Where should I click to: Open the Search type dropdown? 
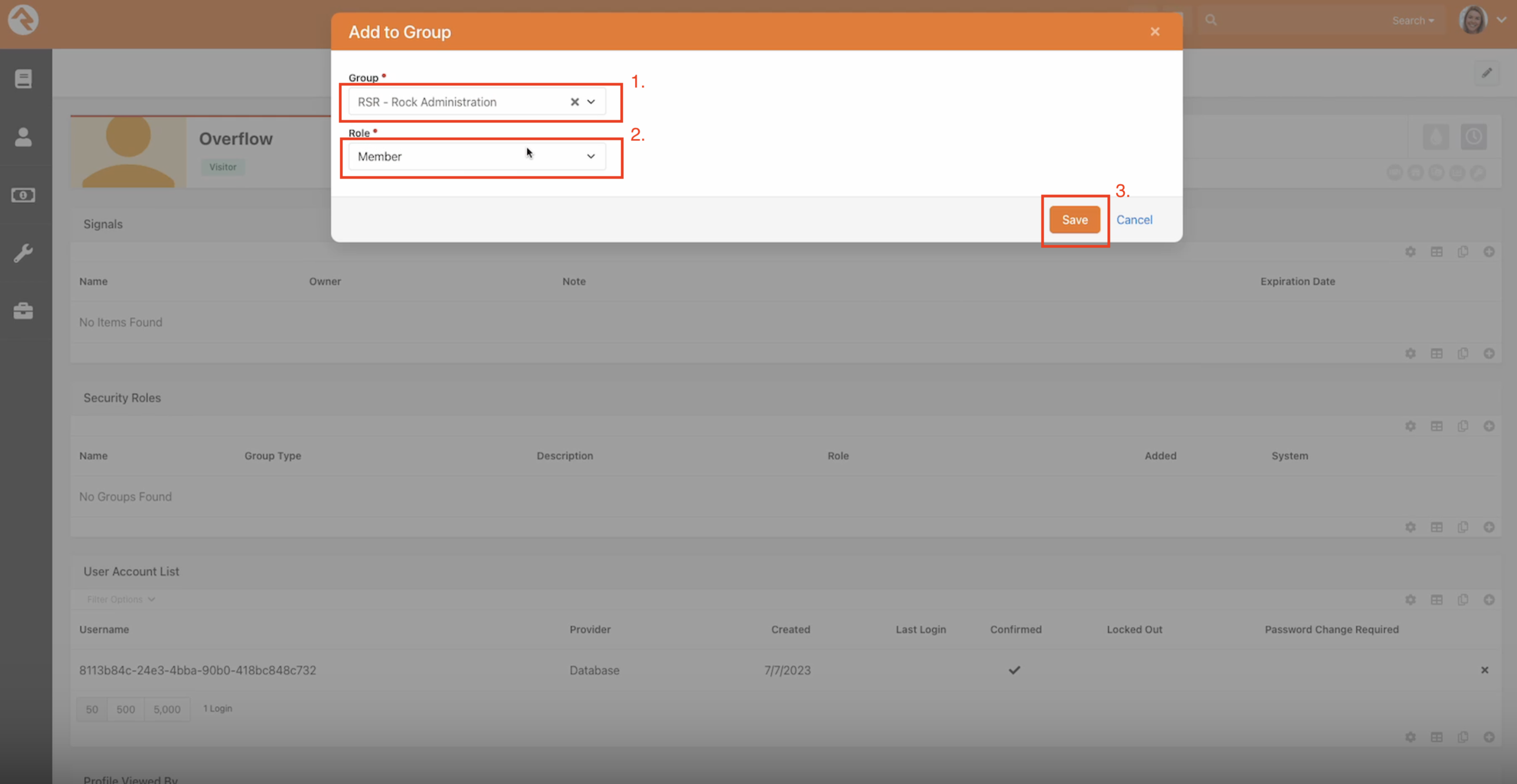coord(1412,21)
